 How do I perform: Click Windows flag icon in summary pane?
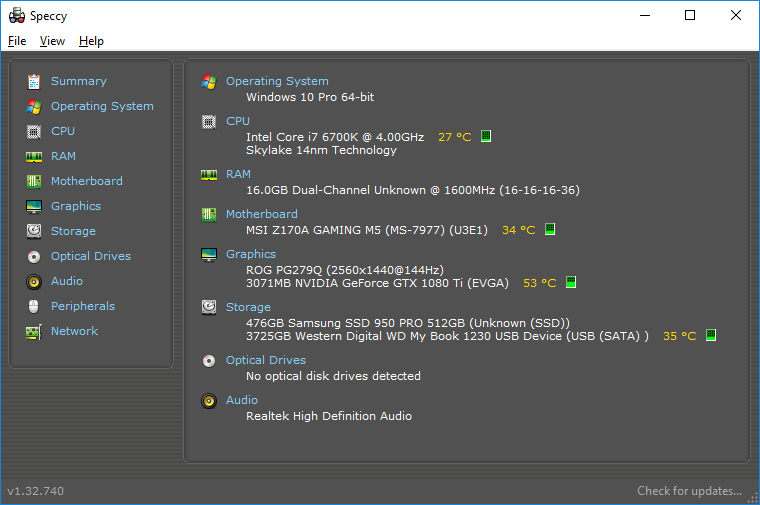[209, 82]
